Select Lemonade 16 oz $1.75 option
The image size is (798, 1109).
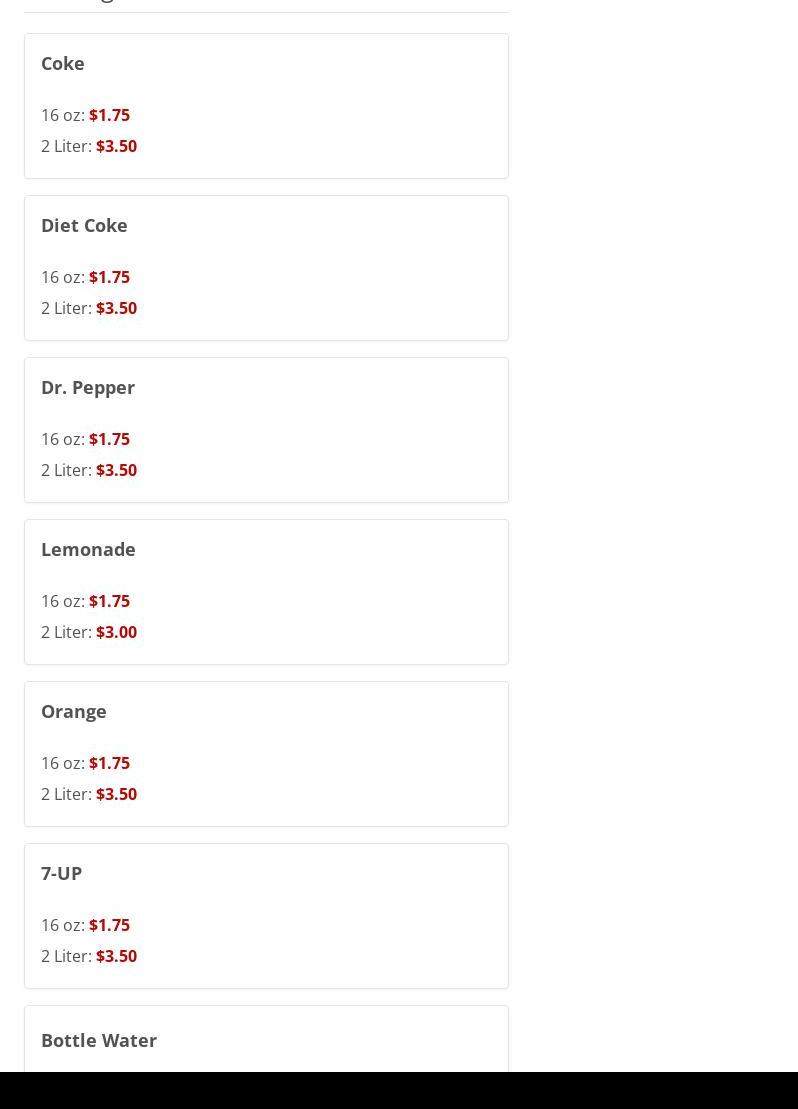(x=109, y=601)
